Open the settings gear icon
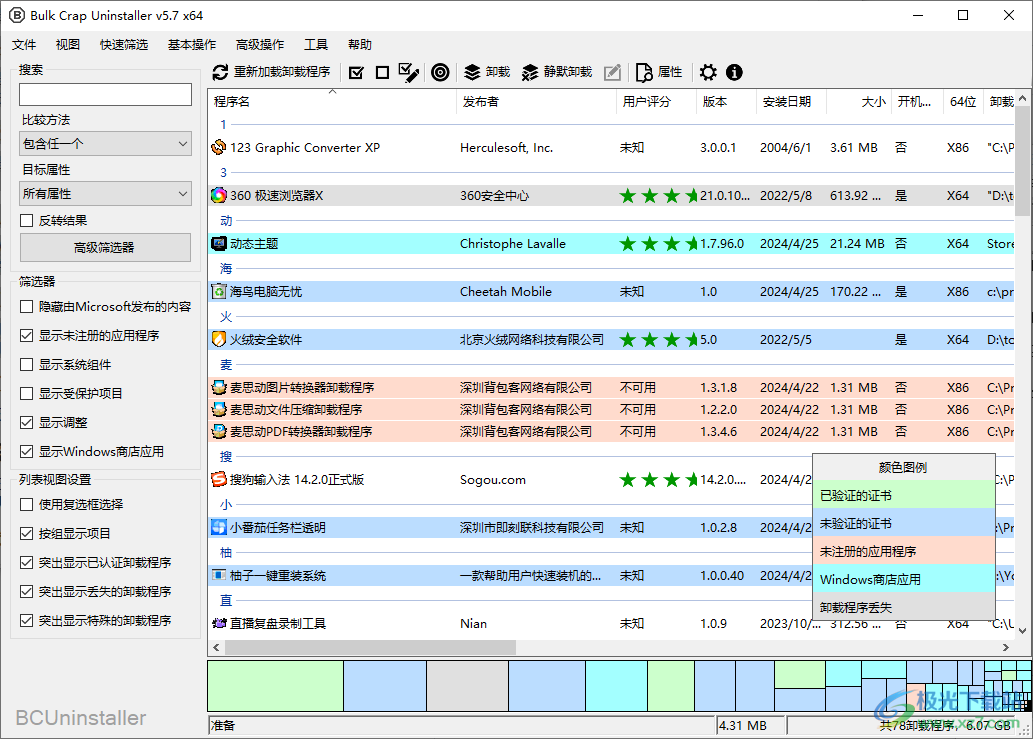Image resolution: width=1033 pixels, height=739 pixels. [x=708, y=72]
